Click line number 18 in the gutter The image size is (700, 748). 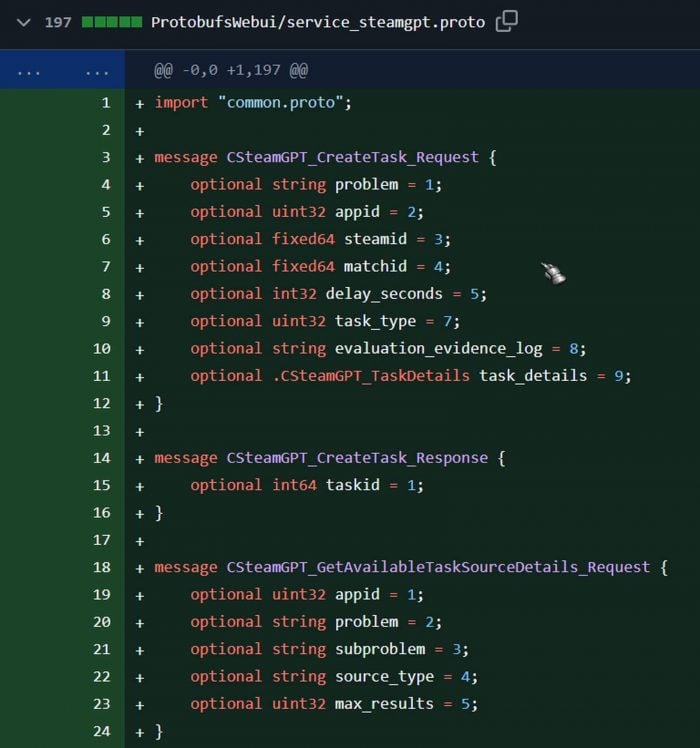pos(102,567)
